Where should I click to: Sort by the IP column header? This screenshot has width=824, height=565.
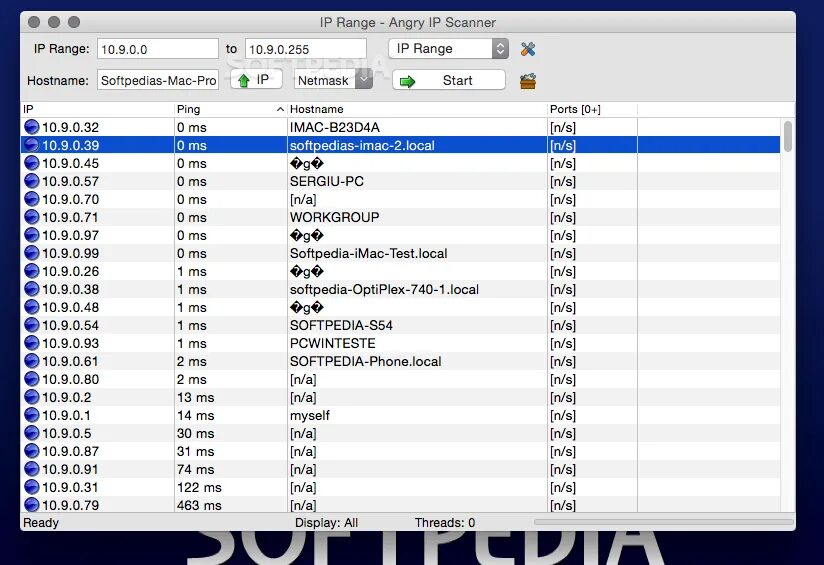(x=97, y=109)
